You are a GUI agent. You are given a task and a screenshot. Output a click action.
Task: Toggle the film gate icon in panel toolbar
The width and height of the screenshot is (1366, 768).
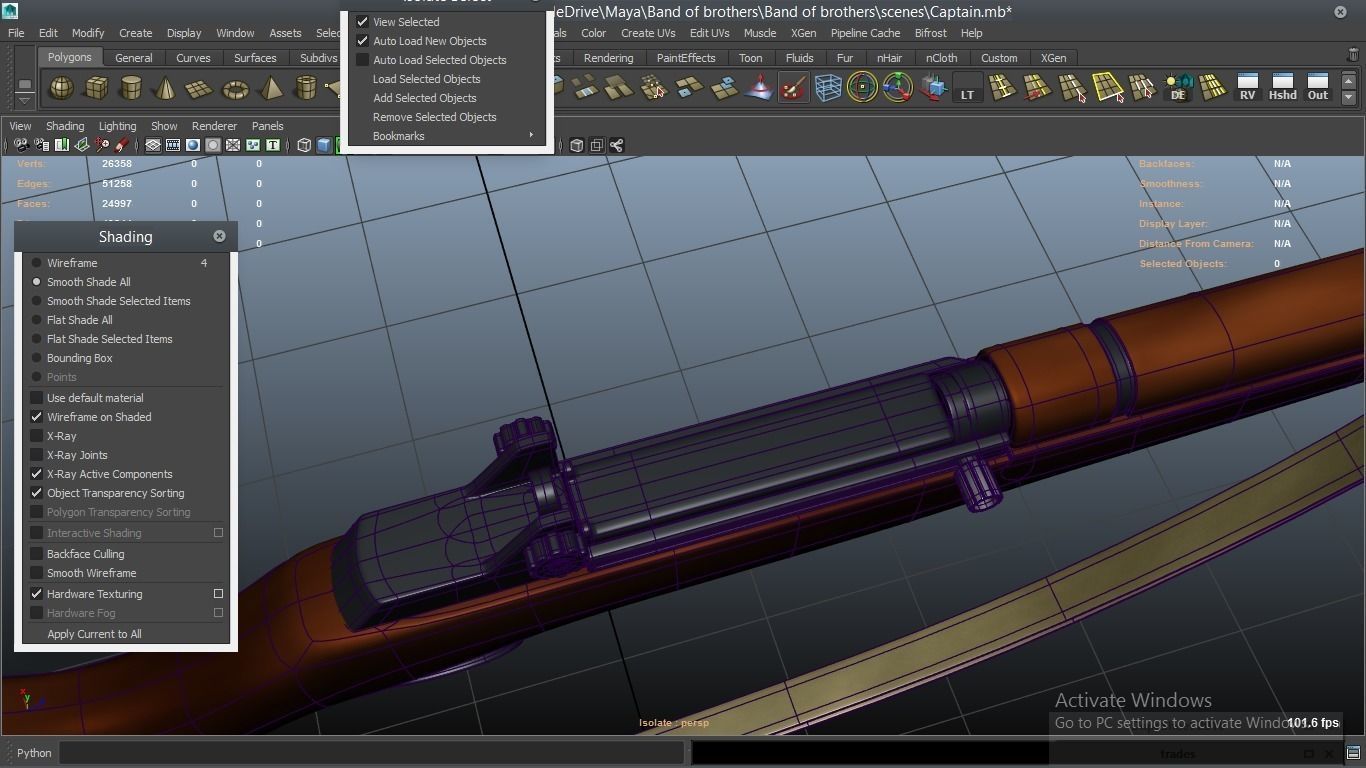point(173,145)
